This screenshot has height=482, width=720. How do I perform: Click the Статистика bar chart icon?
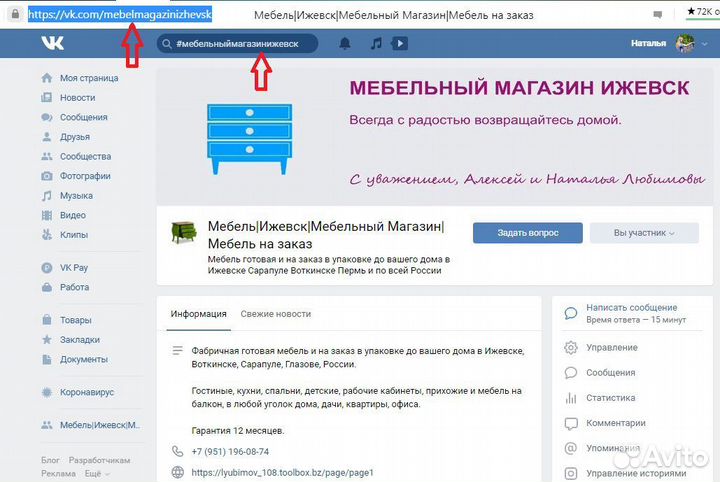pyautogui.click(x=570, y=398)
